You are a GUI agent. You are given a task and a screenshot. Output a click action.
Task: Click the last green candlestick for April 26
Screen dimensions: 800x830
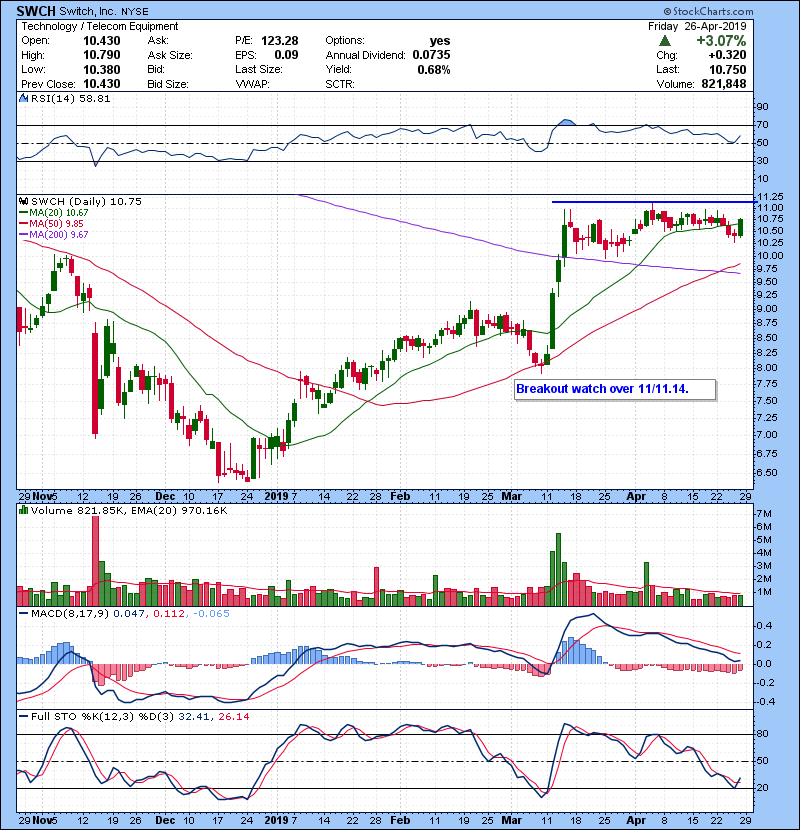click(x=741, y=228)
